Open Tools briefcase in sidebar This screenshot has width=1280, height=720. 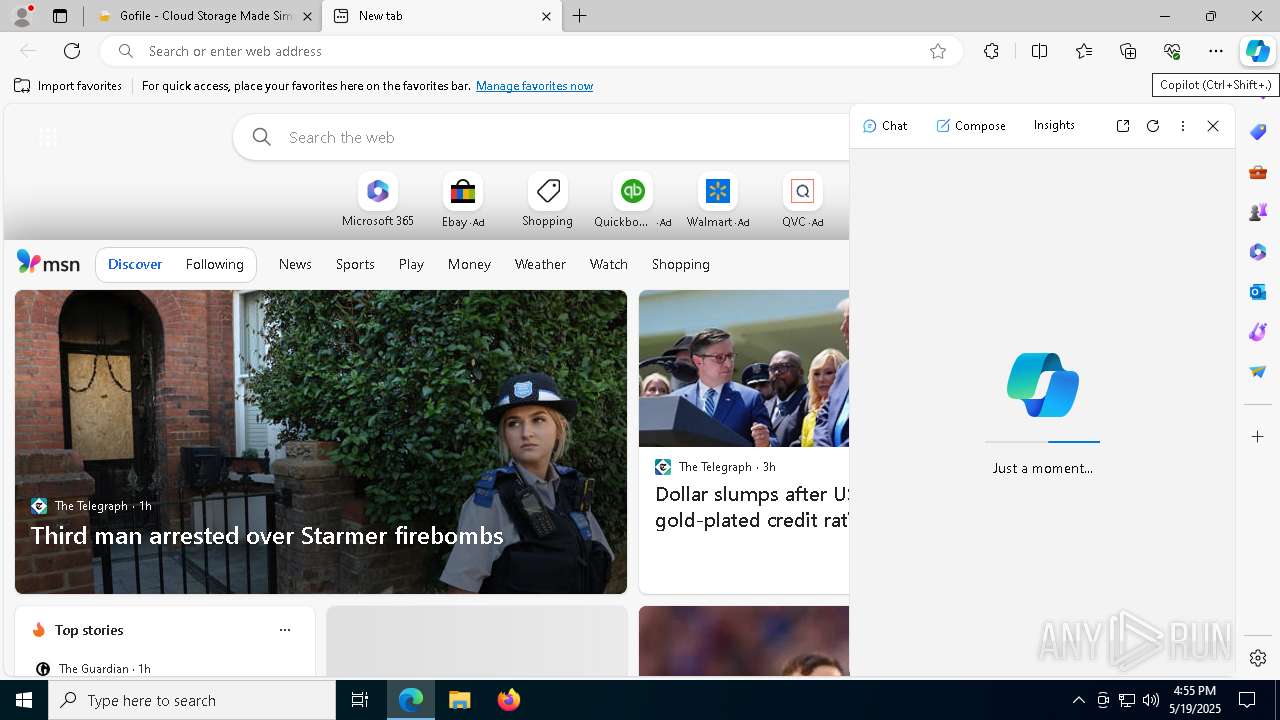[x=1258, y=172]
